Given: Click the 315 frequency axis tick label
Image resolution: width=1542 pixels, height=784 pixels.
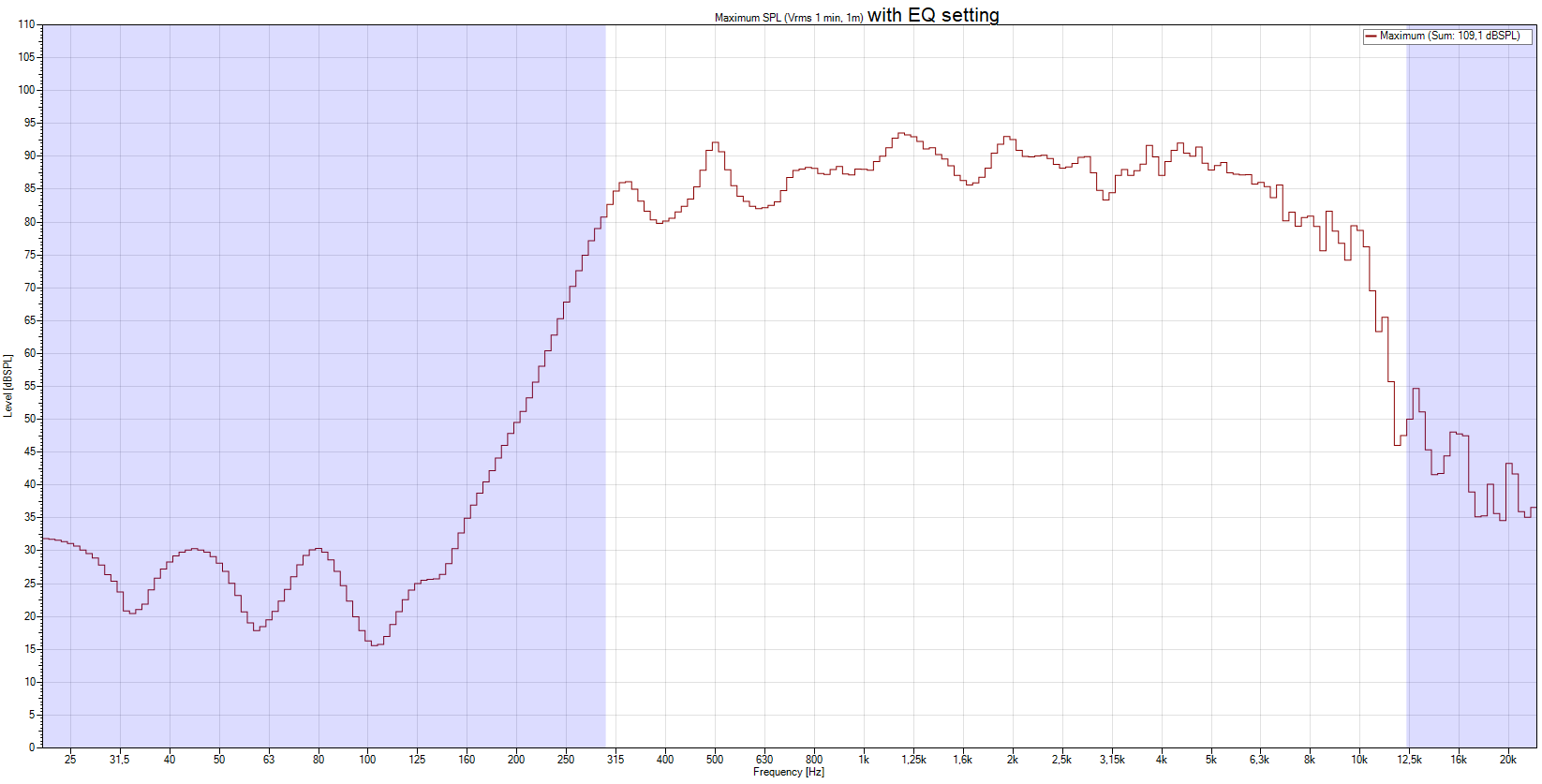Looking at the screenshot, I should point(615,760).
